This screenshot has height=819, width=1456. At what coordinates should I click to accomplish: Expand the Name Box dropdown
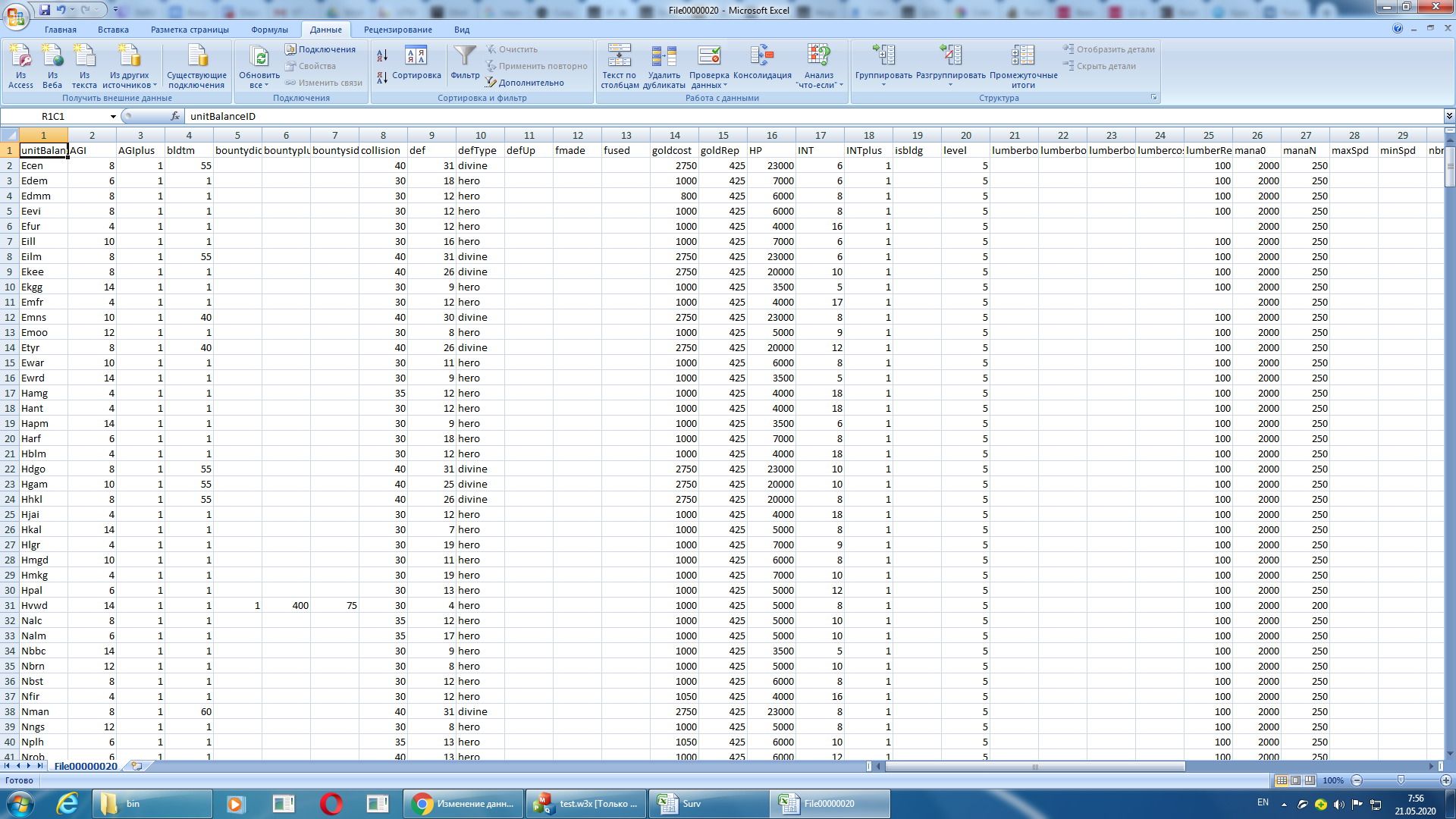click(x=113, y=116)
